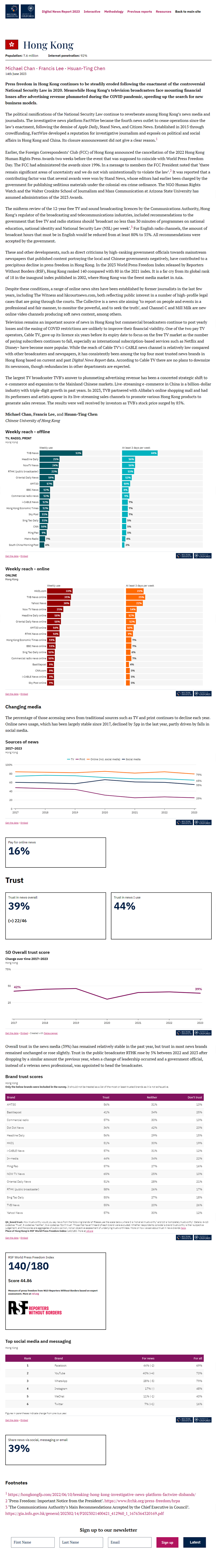Image resolution: width=216 pixels, height=1568 pixels.
Task: Open the Interactive menu item
Action: tap(92, 12)
